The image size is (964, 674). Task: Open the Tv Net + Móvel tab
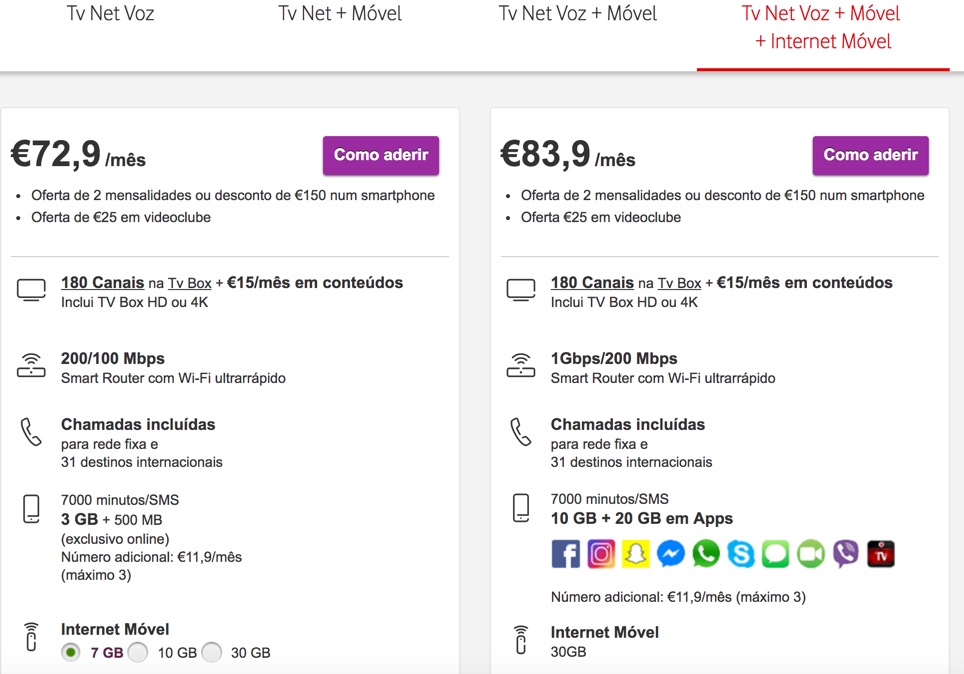pos(340,14)
